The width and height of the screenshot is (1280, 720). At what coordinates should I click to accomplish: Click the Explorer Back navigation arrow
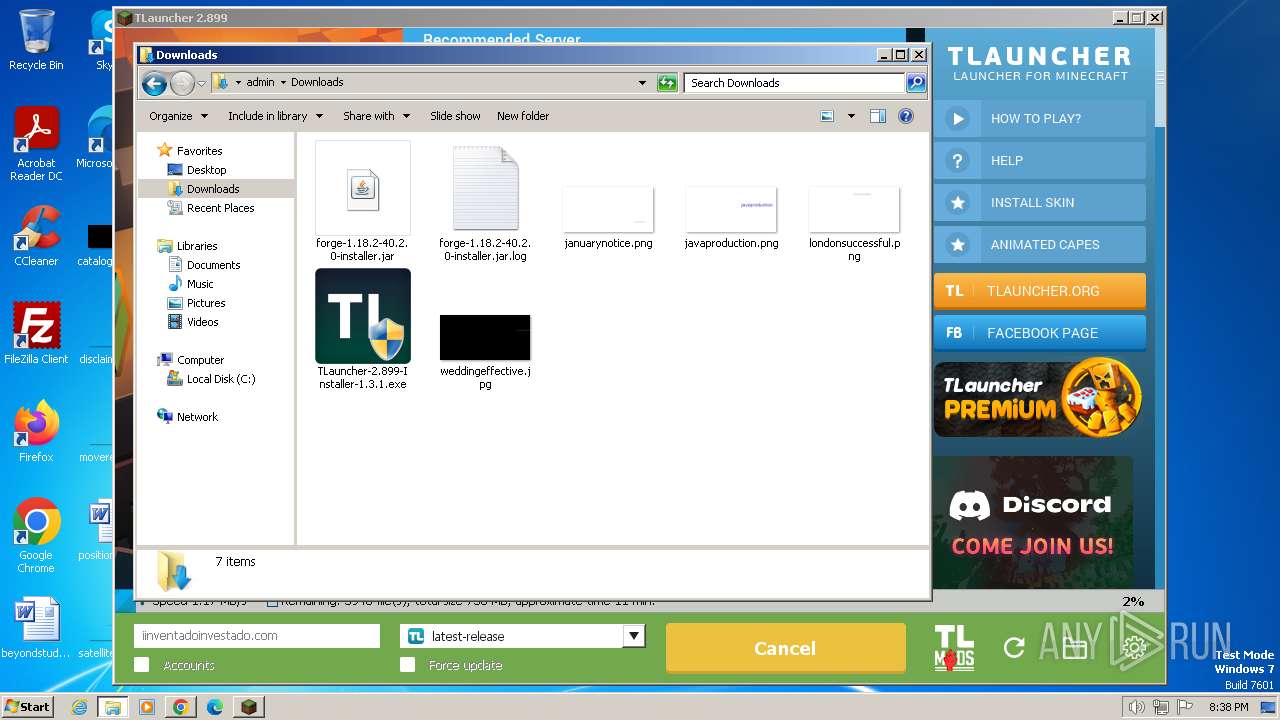pos(154,83)
